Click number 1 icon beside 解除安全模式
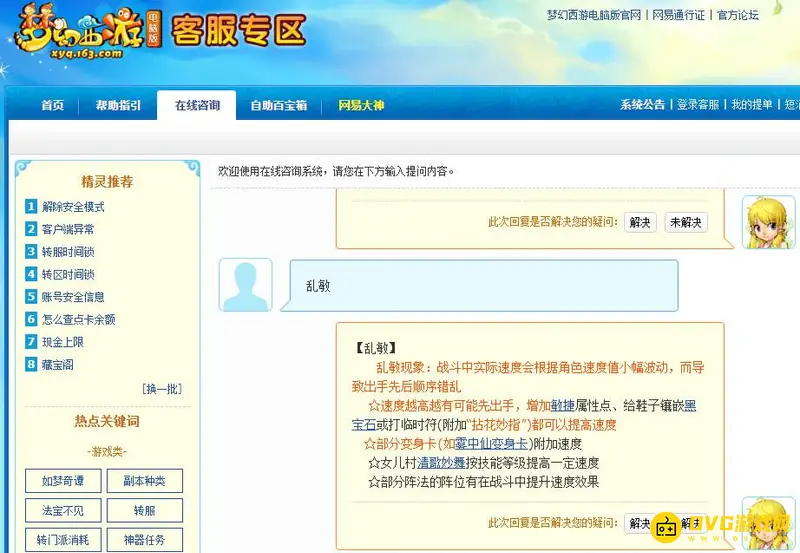Image resolution: width=800 pixels, height=553 pixels. [31, 206]
